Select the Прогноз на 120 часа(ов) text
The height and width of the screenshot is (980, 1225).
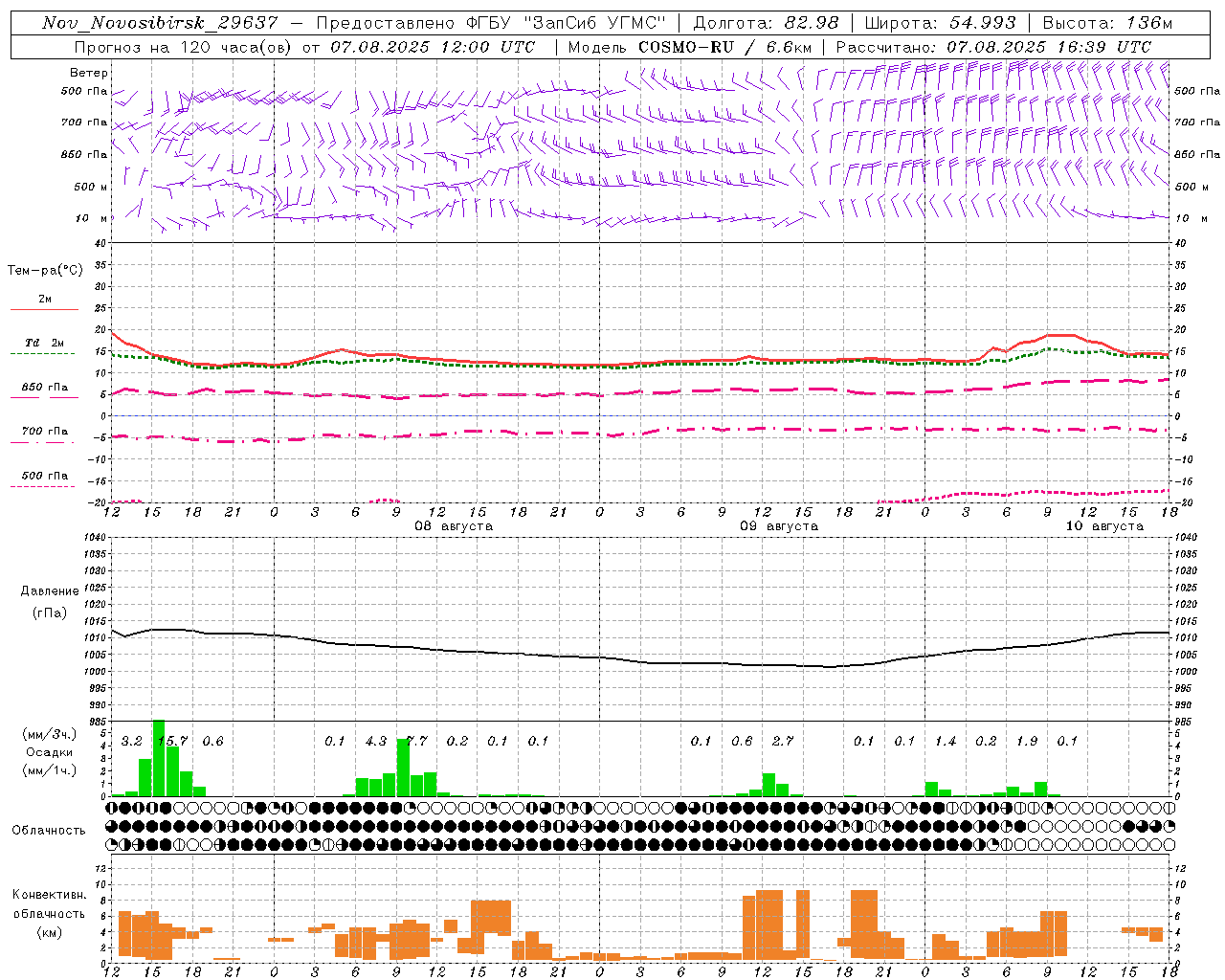(x=183, y=47)
